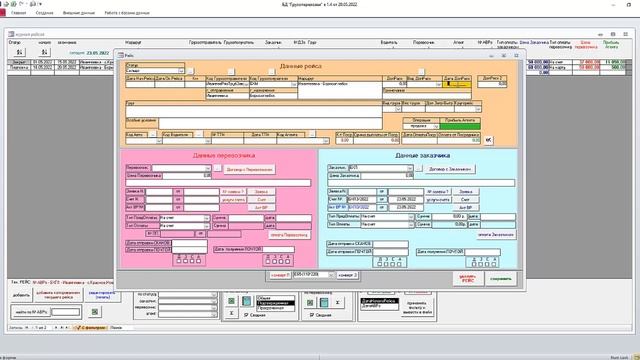Tick Д checkbox under carrier 'Дата отправки ПОЧТОЙ'
Image resolution: width=640 pixels, height=360 pixels.
tap(179, 260)
